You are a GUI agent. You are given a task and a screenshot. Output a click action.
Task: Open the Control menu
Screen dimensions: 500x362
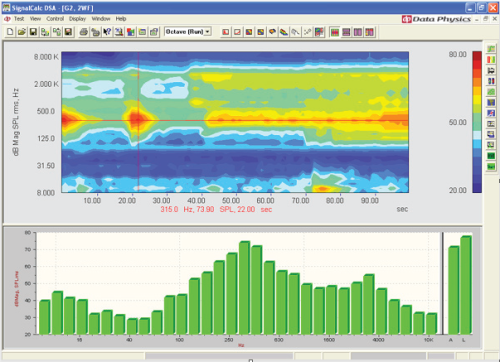(55, 19)
